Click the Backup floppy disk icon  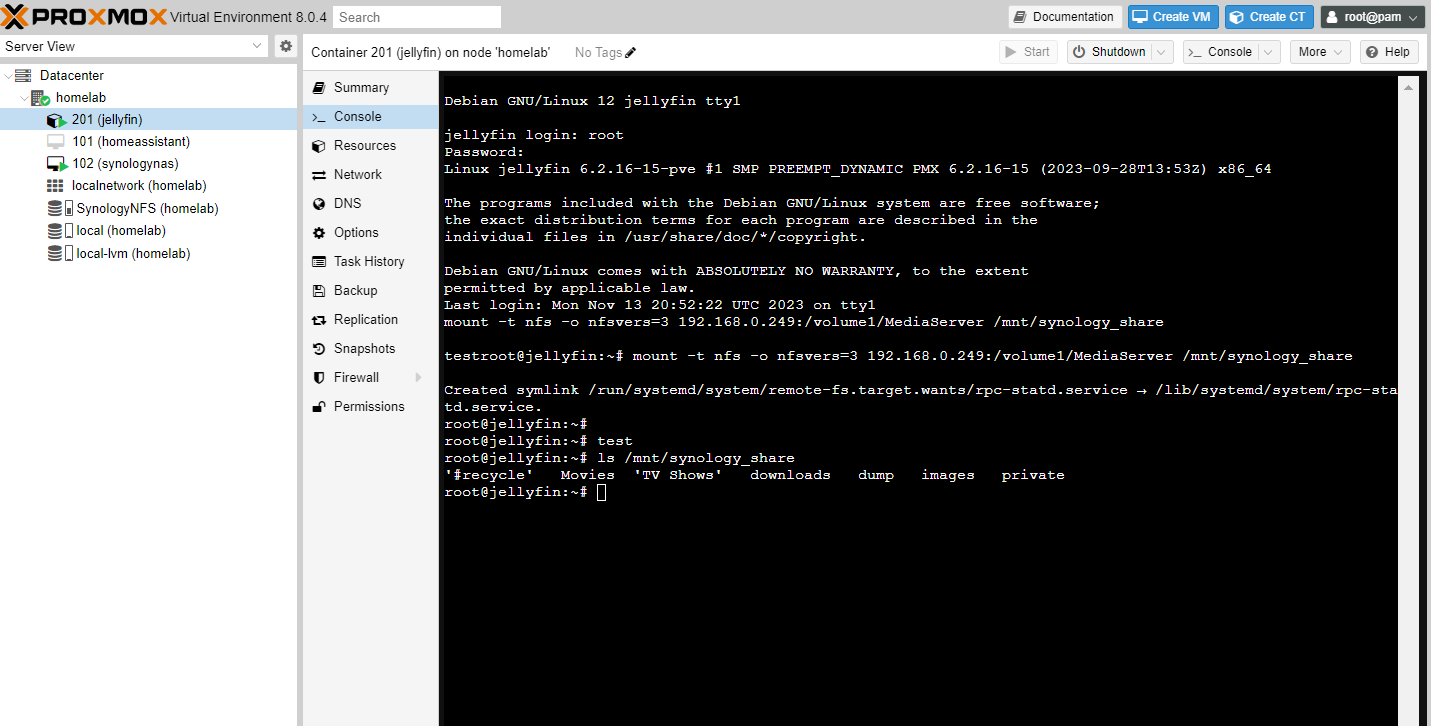coord(319,290)
